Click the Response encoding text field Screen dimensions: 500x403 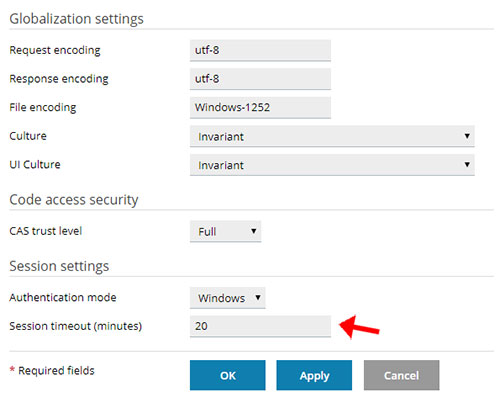(x=260, y=79)
